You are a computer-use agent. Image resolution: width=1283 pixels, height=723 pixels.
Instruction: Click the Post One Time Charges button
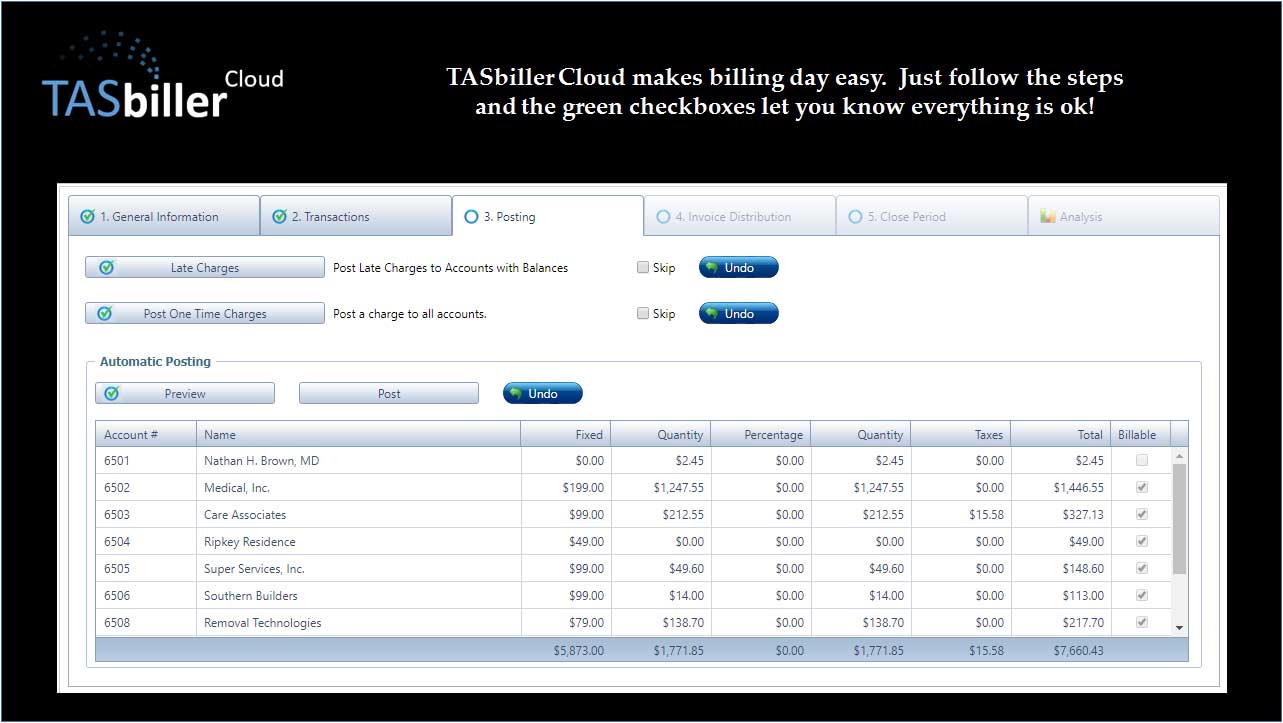coord(205,313)
